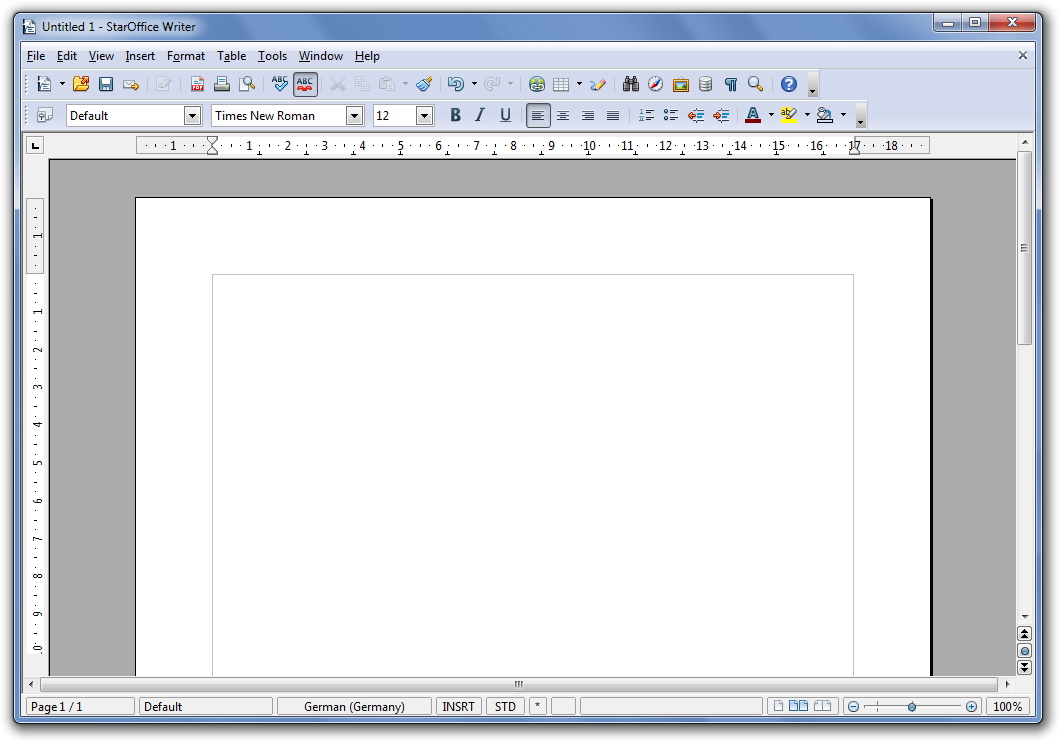This screenshot has width=1061, height=743.
Task: Toggle Numbering list icon
Action: 646,116
